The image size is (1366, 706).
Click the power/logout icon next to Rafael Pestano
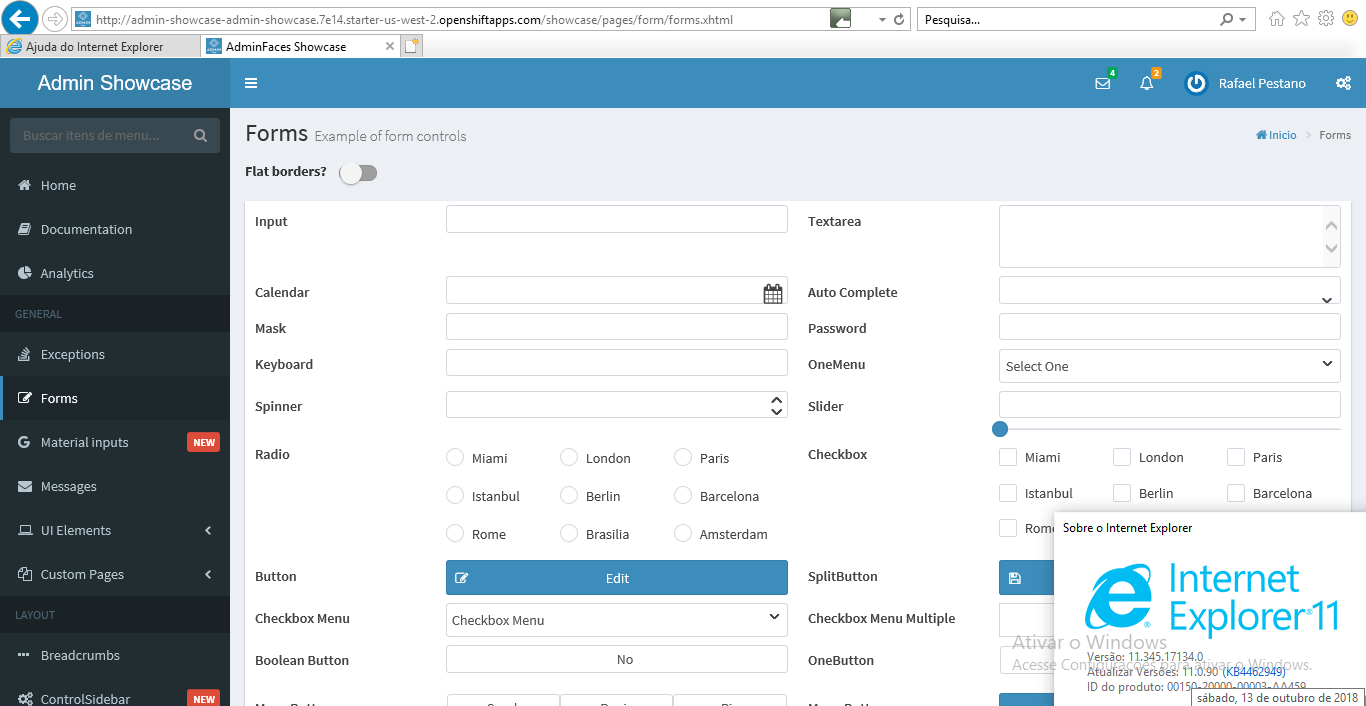1196,83
